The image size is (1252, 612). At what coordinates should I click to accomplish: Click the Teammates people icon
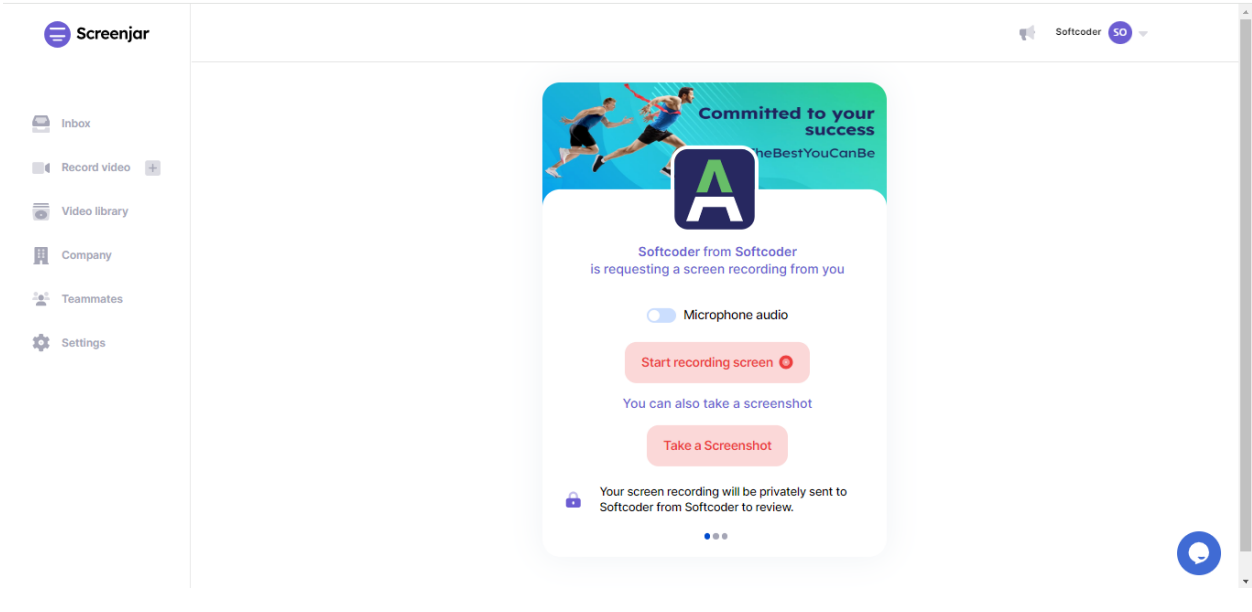pyautogui.click(x=41, y=299)
